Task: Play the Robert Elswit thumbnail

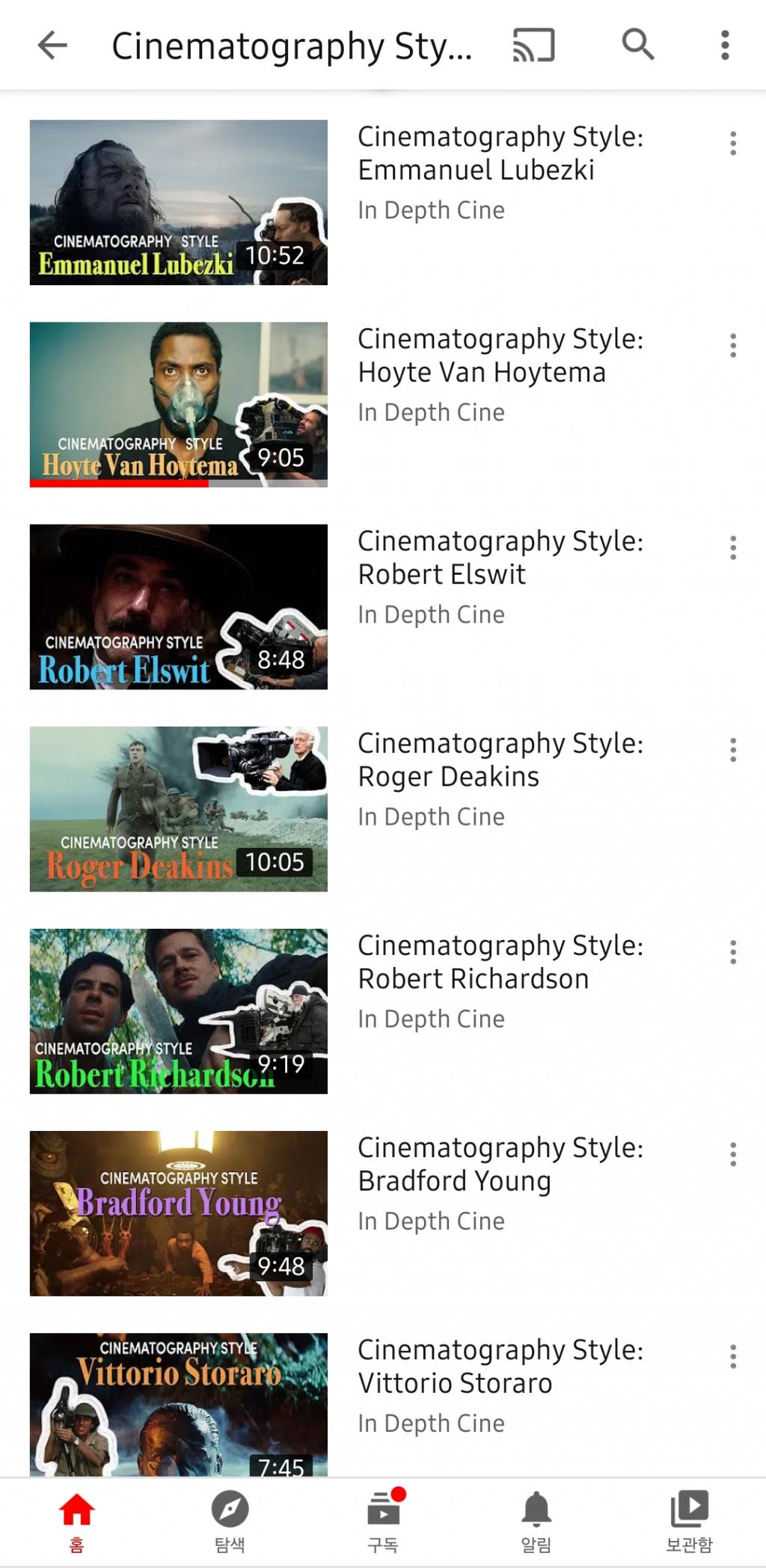Action: click(x=179, y=606)
